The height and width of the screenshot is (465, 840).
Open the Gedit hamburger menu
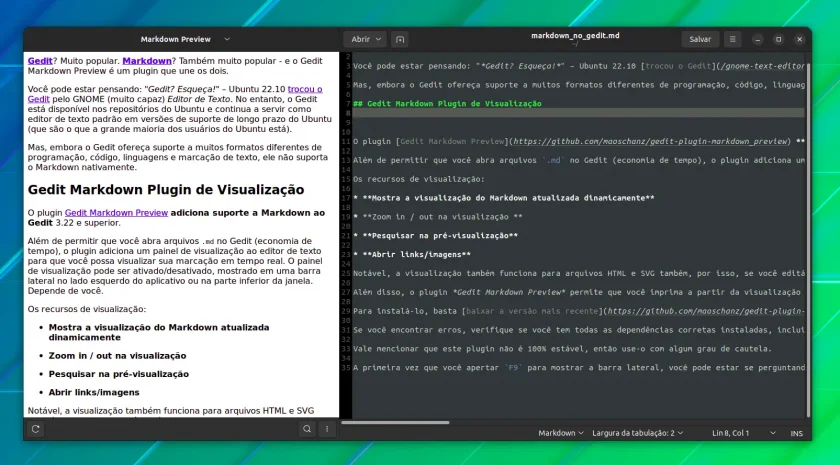732,39
